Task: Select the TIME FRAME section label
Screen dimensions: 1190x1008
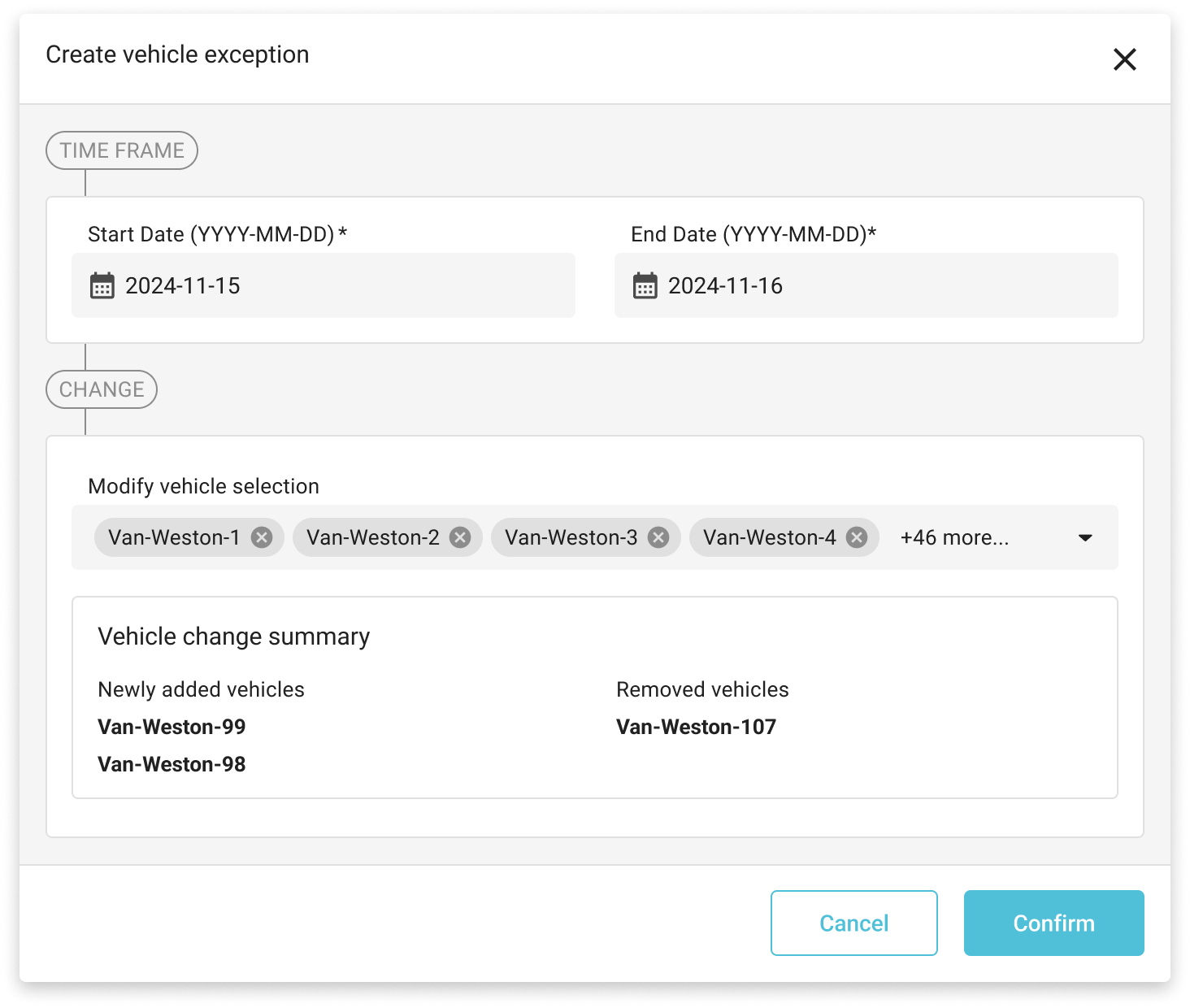Action: pyautogui.click(x=122, y=150)
